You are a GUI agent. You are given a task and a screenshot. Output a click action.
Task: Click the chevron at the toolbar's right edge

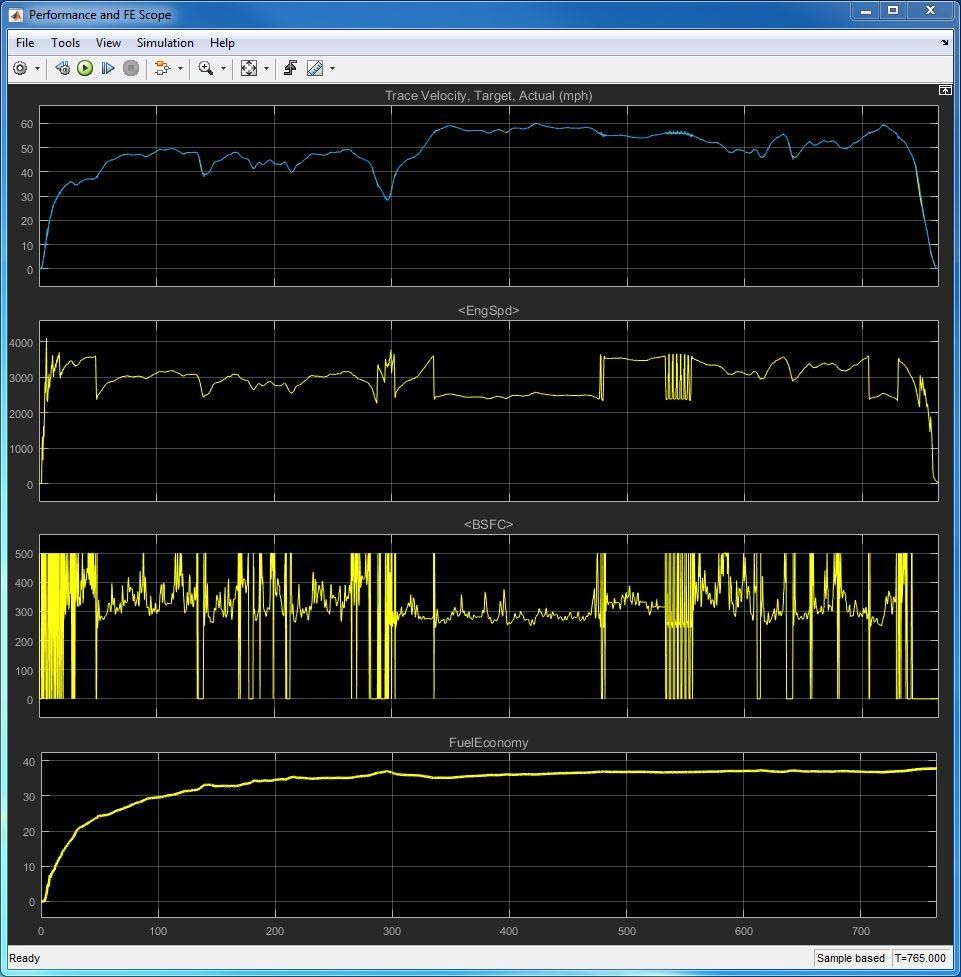pos(944,43)
